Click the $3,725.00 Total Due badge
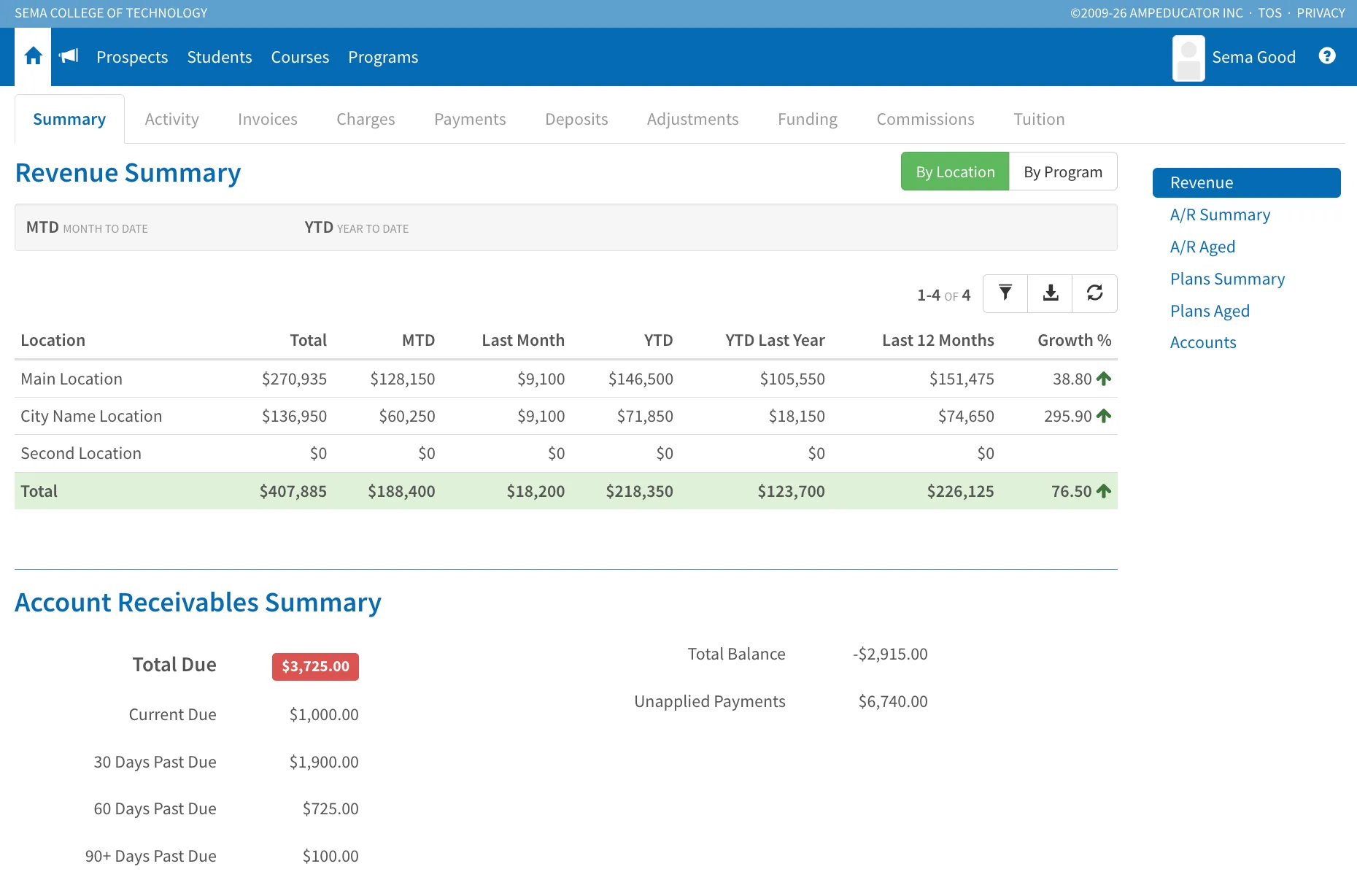The height and width of the screenshot is (896, 1357). pos(315,666)
